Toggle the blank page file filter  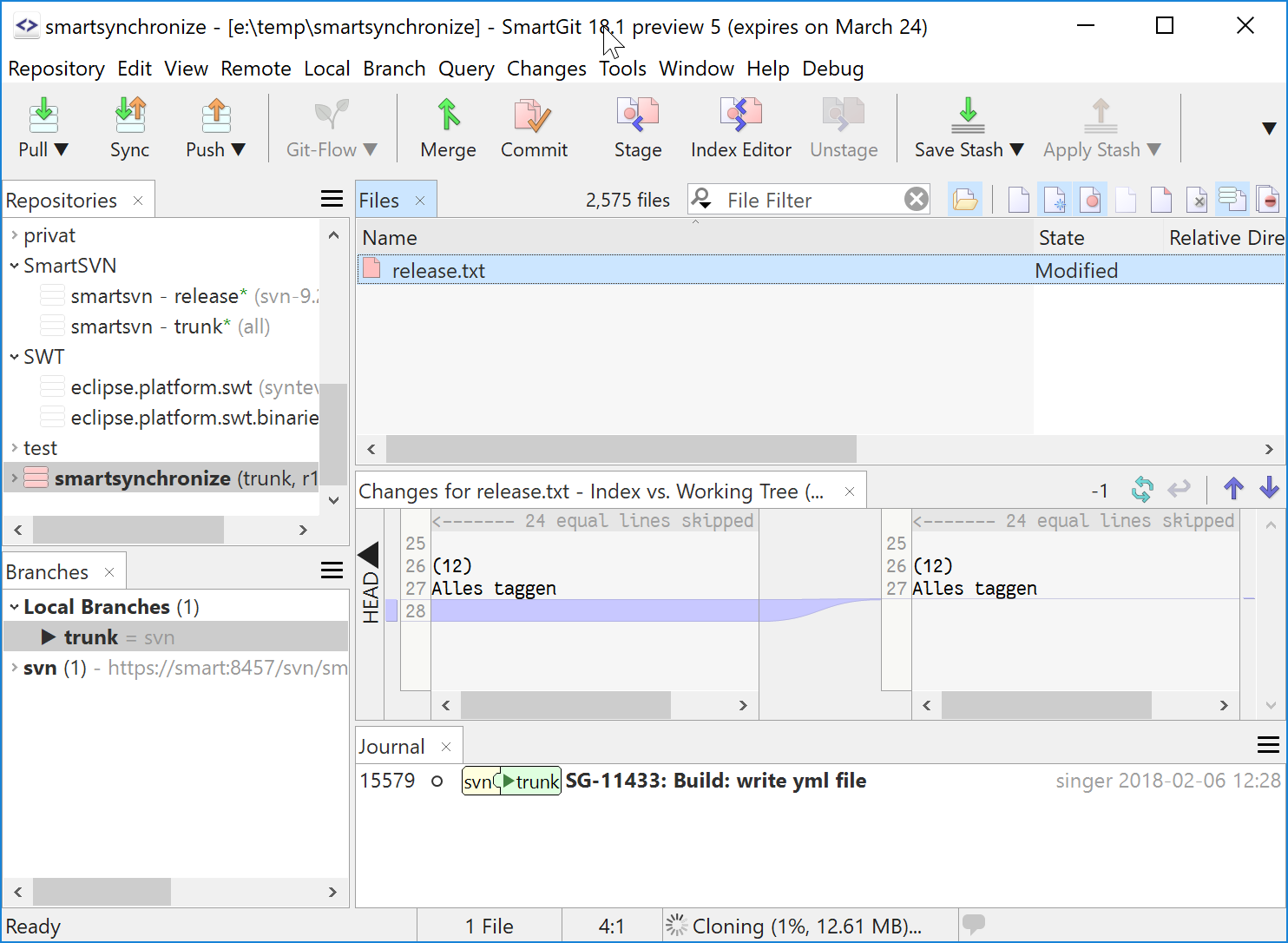point(1019,200)
